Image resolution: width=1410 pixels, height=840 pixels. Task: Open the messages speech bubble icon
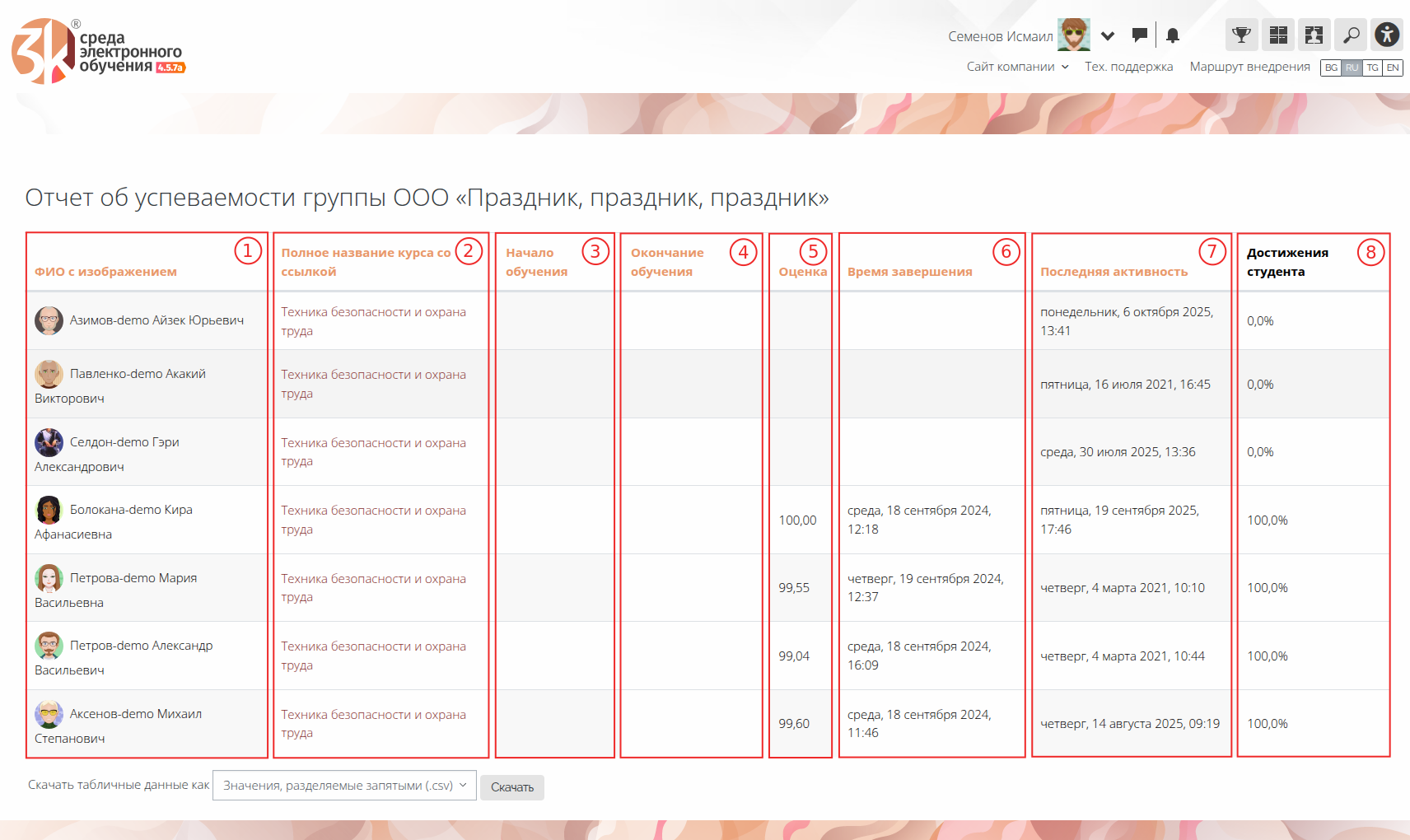(1140, 35)
